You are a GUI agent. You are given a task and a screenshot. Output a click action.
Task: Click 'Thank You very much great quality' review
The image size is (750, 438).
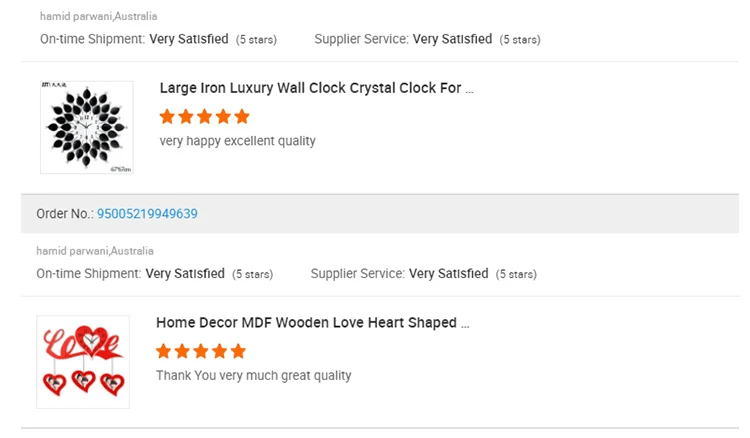pos(253,376)
